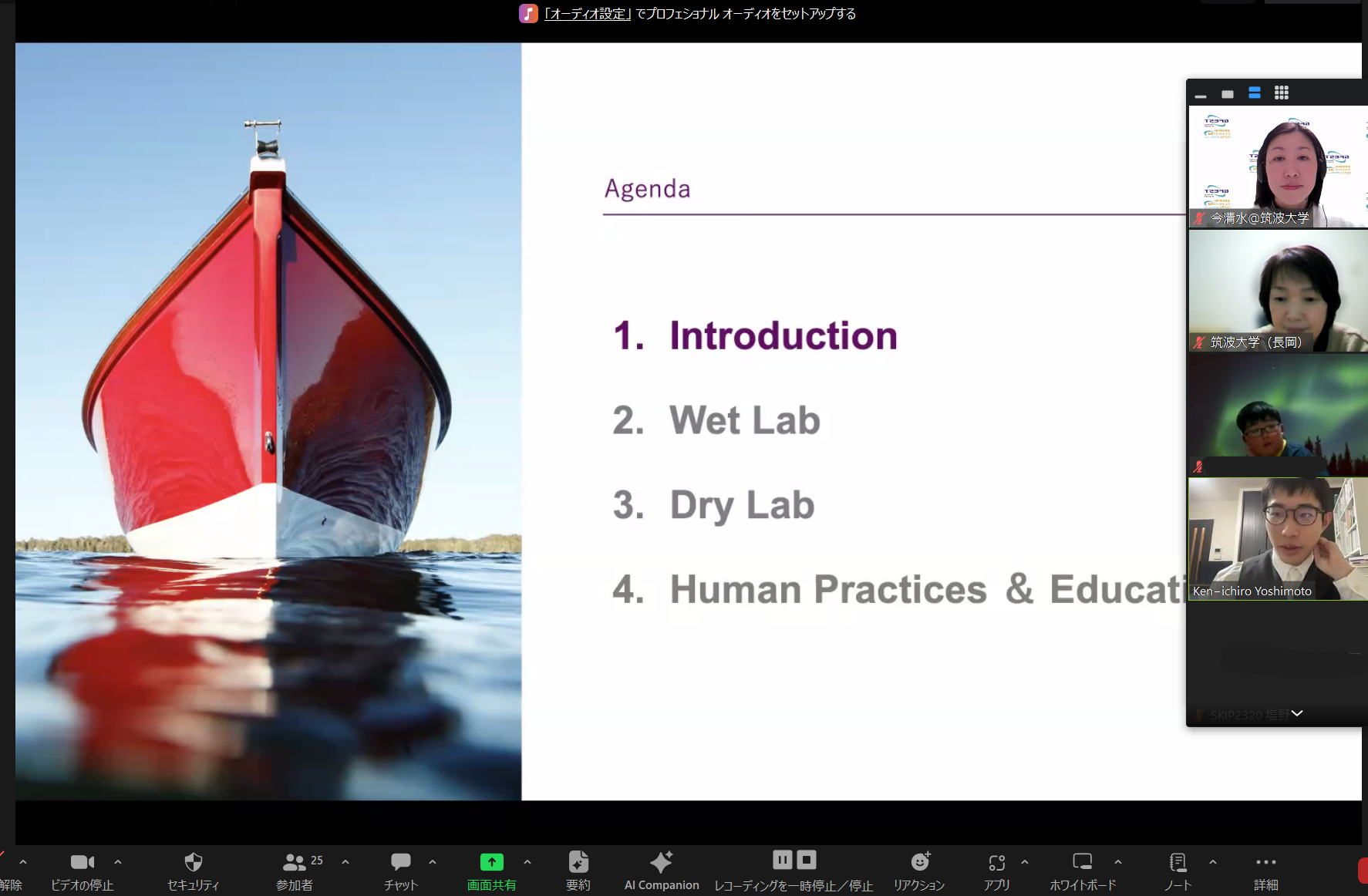
Task: Click the green screen share button
Action: tap(491, 862)
